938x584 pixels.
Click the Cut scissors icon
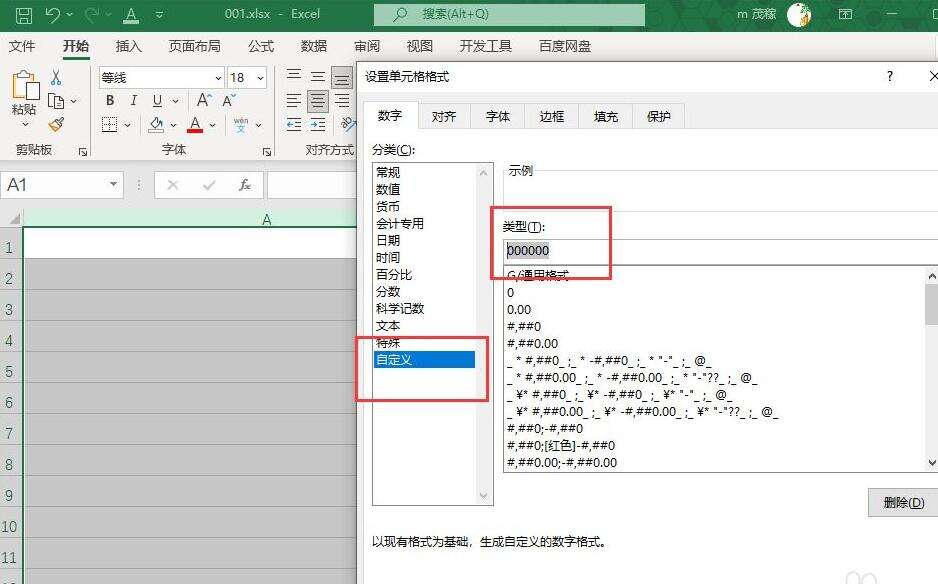[x=56, y=77]
